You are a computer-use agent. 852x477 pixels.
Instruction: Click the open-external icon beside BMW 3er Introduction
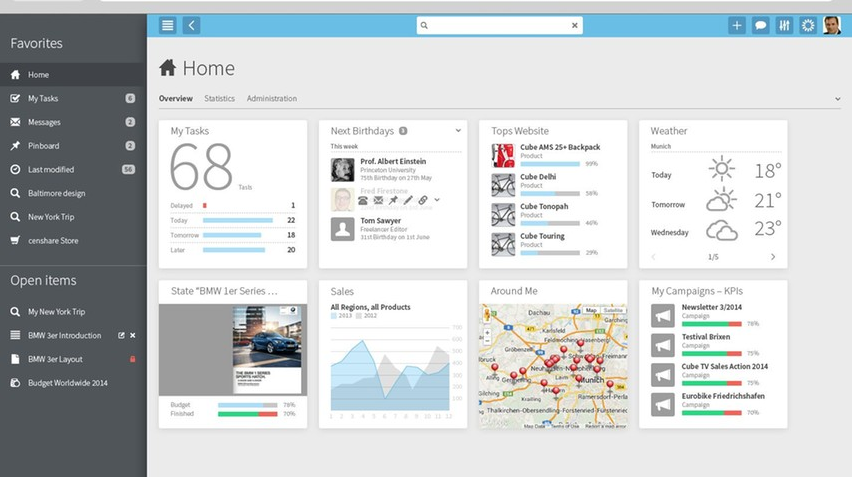tap(121, 335)
